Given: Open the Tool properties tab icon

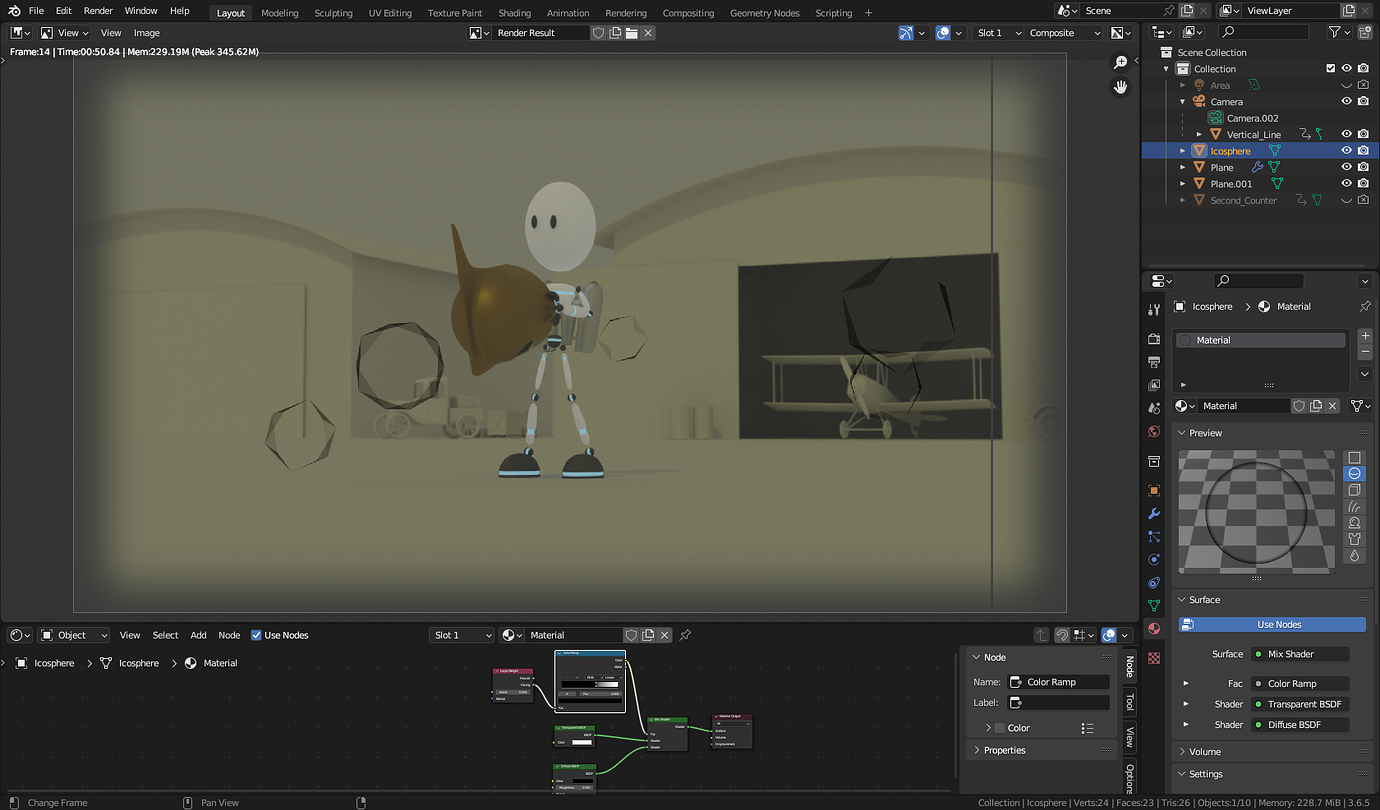Looking at the screenshot, I should pyautogui.click(x=1154, y=310).
